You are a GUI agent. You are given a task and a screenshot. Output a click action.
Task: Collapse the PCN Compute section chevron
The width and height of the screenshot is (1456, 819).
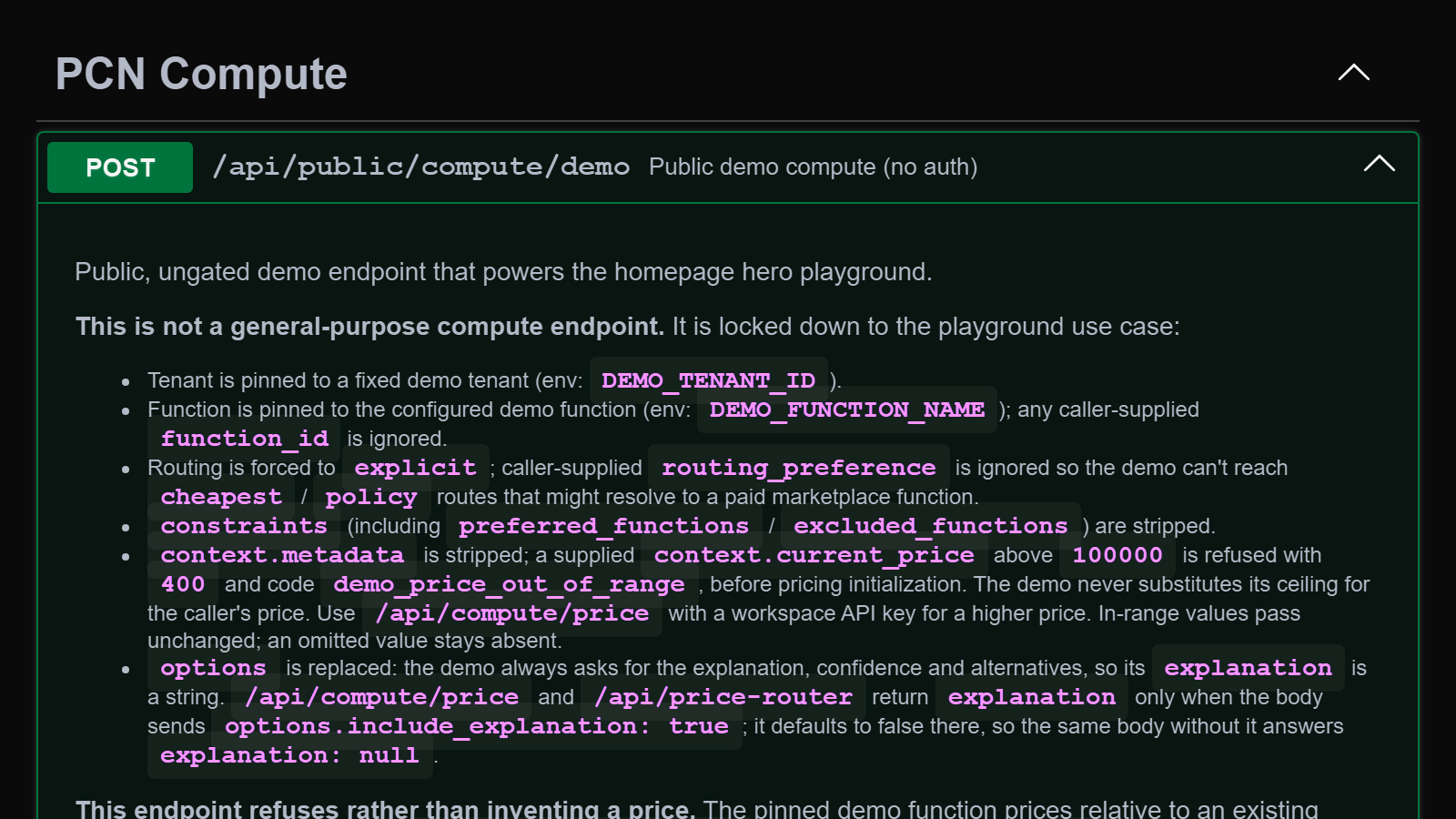pos(1354,73)
